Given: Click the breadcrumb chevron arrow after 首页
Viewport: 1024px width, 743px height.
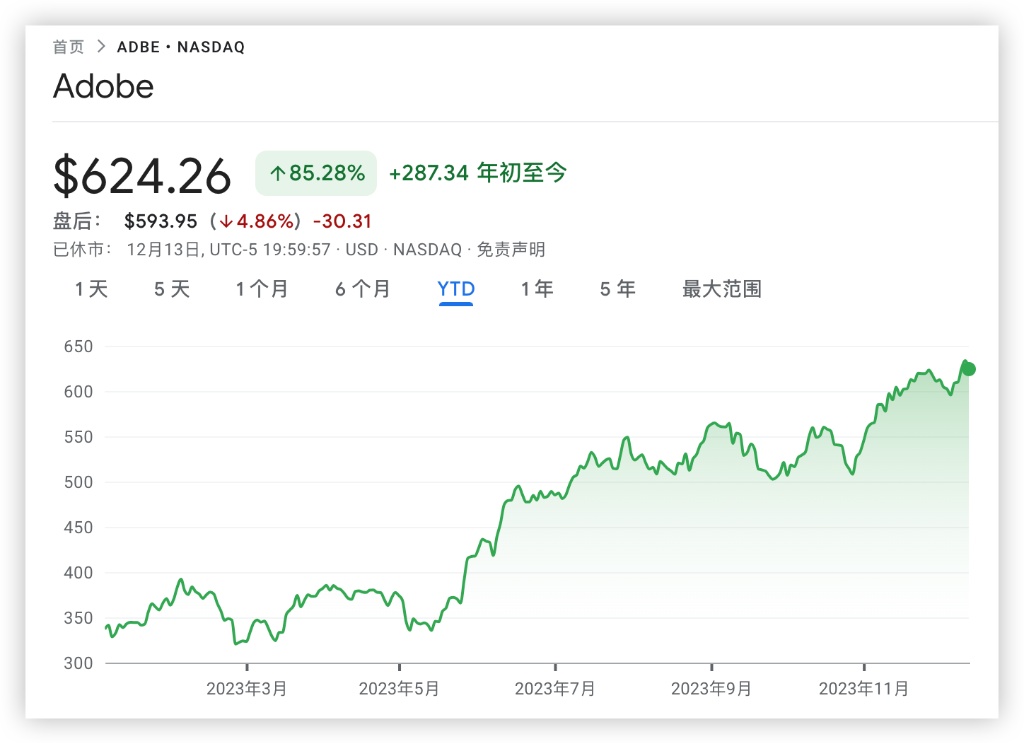Looking at the screenshot, I should [x=100, y=47].
